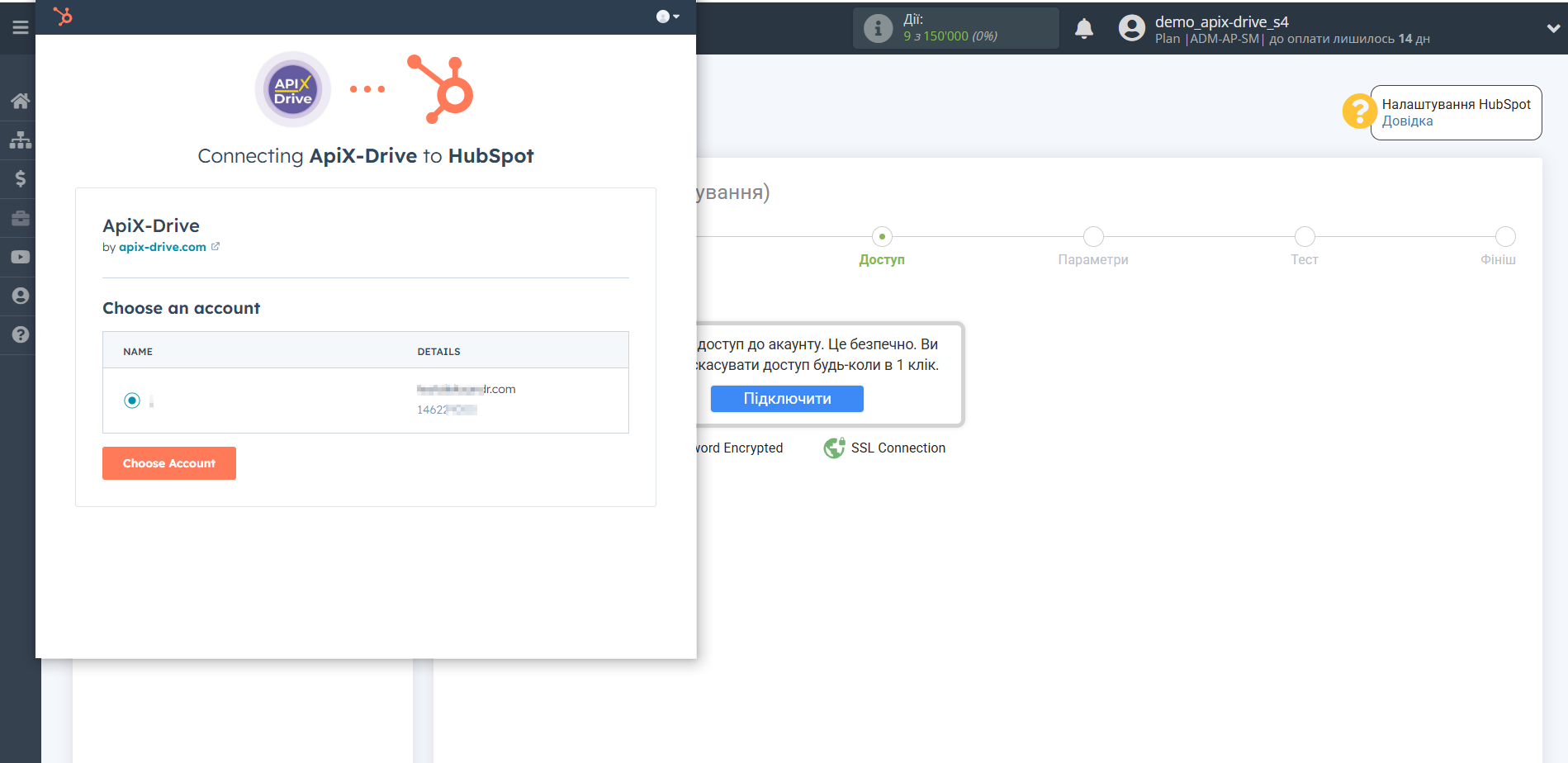Open connections sitemap icon in sidebar

point(21,140)
